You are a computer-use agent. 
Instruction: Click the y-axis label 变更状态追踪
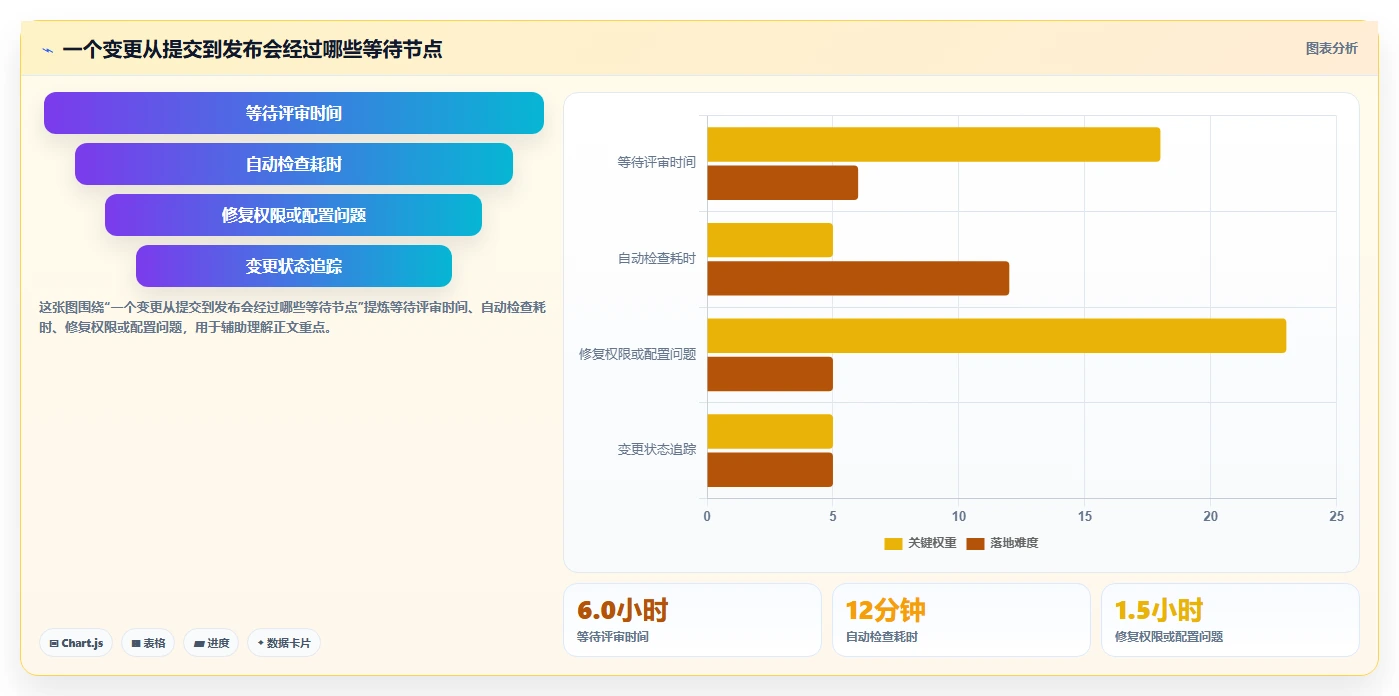[656, 450]
